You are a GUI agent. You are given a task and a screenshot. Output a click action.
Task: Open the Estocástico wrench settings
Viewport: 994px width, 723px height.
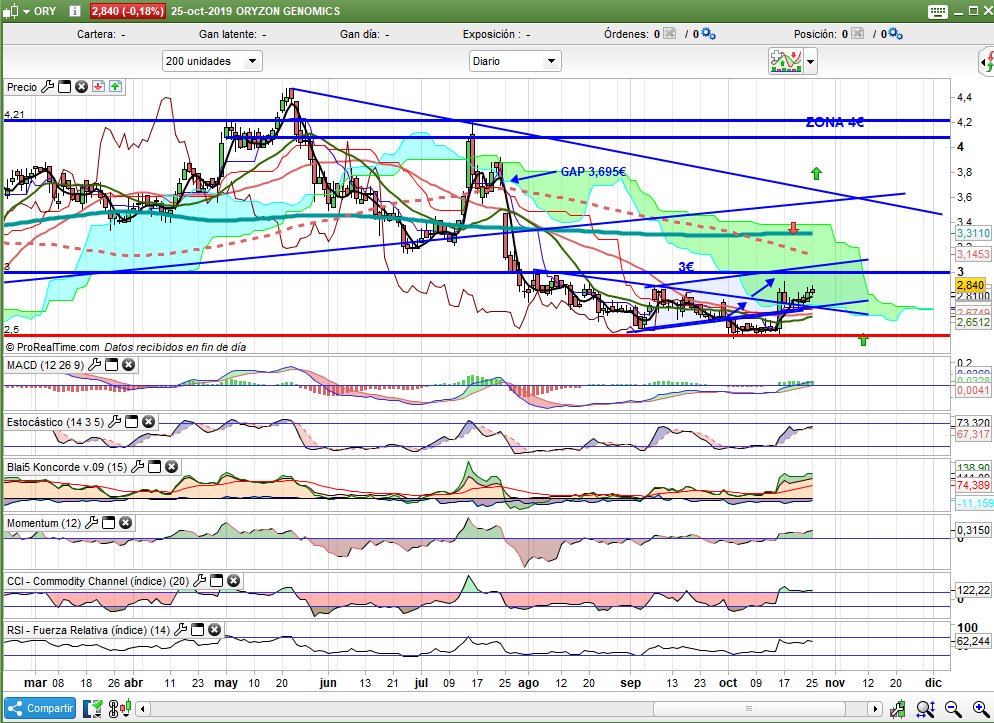pos(115,421)
